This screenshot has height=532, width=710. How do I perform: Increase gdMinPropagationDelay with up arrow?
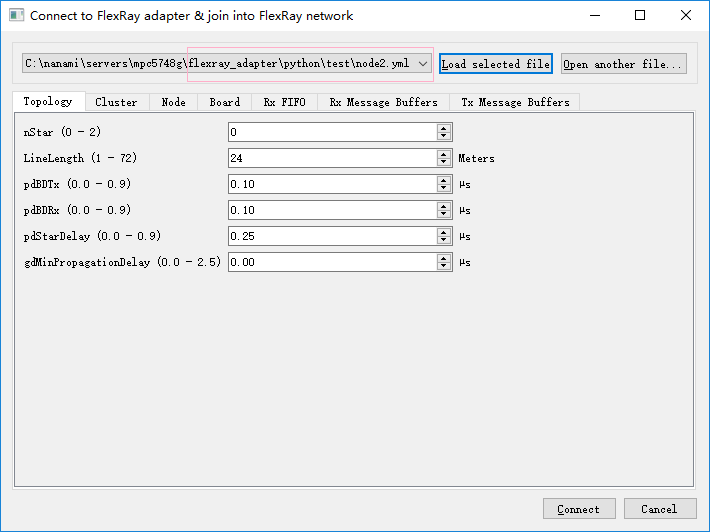(444, 258)
